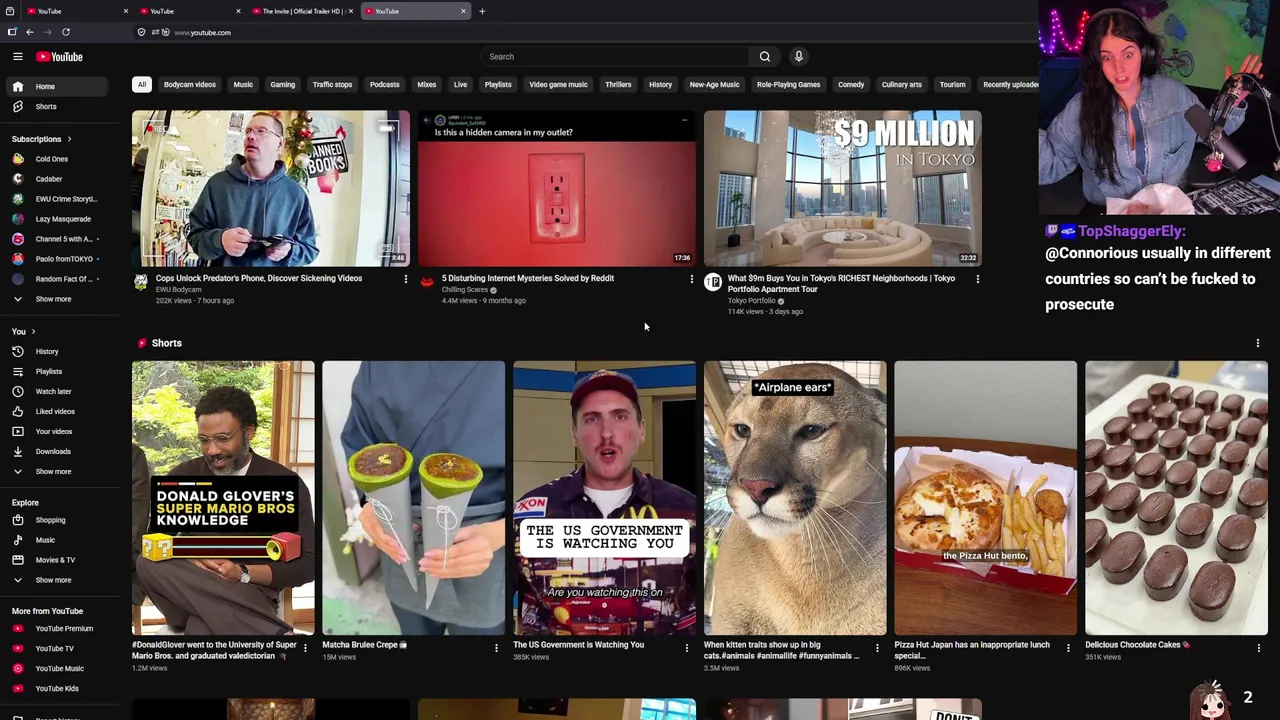Play Donald Glover Super Mario short
The height and width of the screenshot is (720, 1280).
223,498
